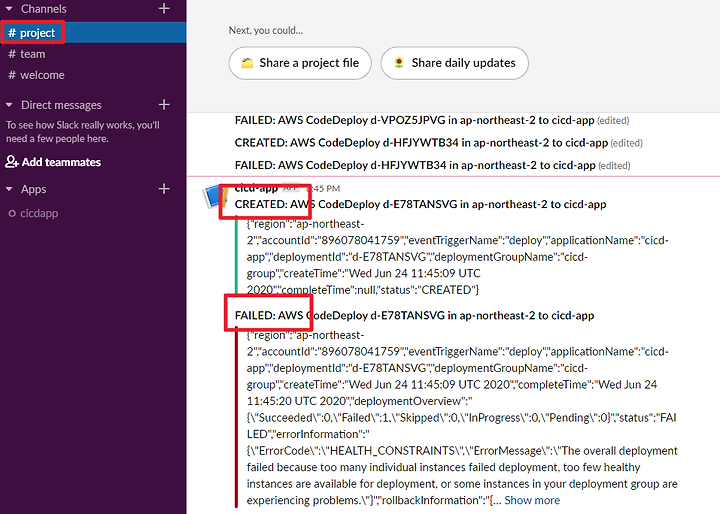Click the Apps section label

(34, 189)
